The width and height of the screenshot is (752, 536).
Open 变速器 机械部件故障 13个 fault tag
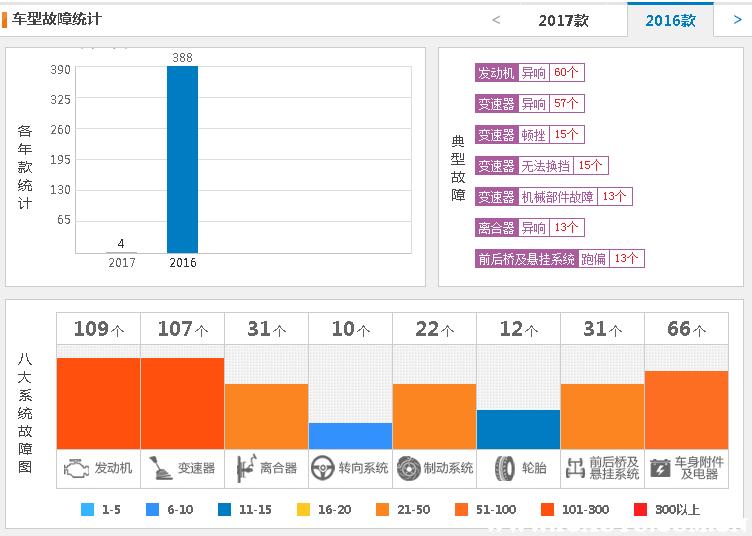553,197
